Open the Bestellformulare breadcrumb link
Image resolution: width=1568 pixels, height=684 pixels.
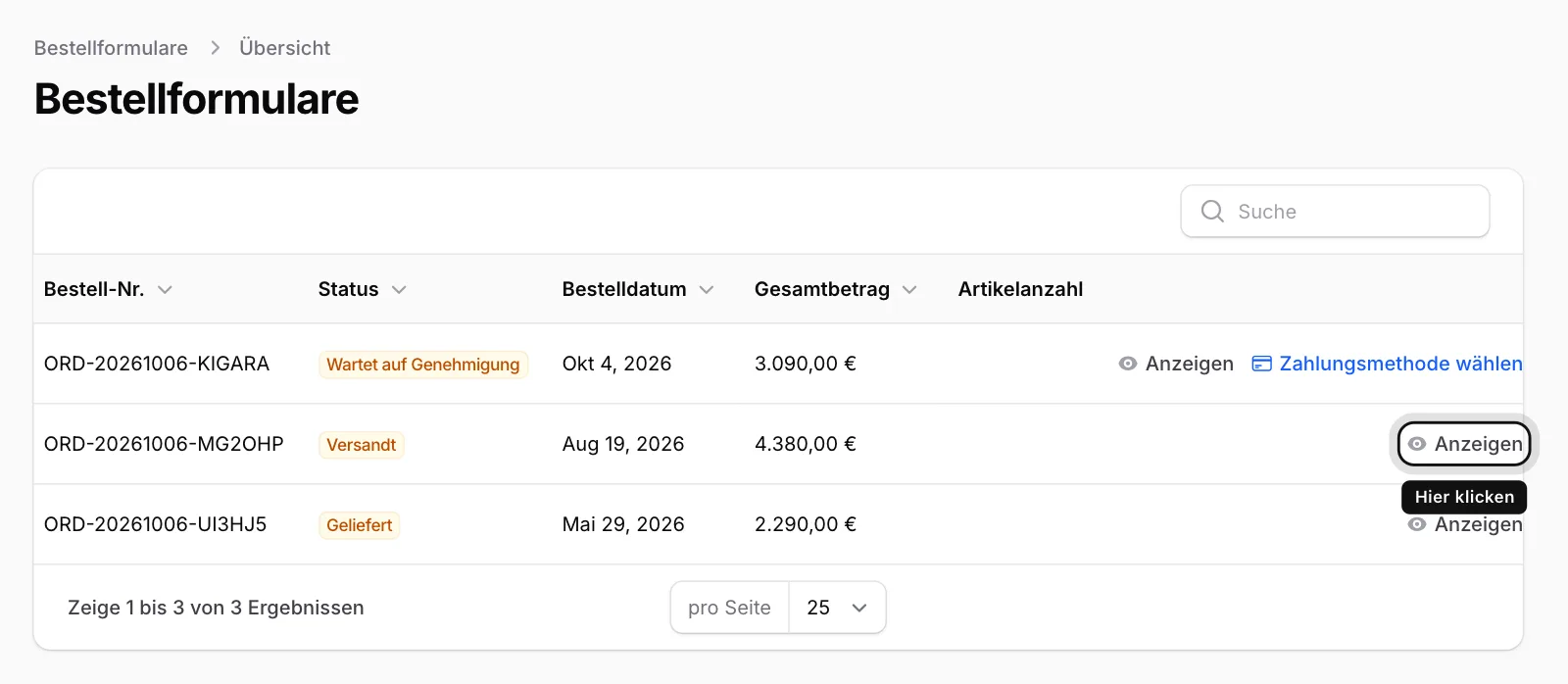(x=111, y=48)
